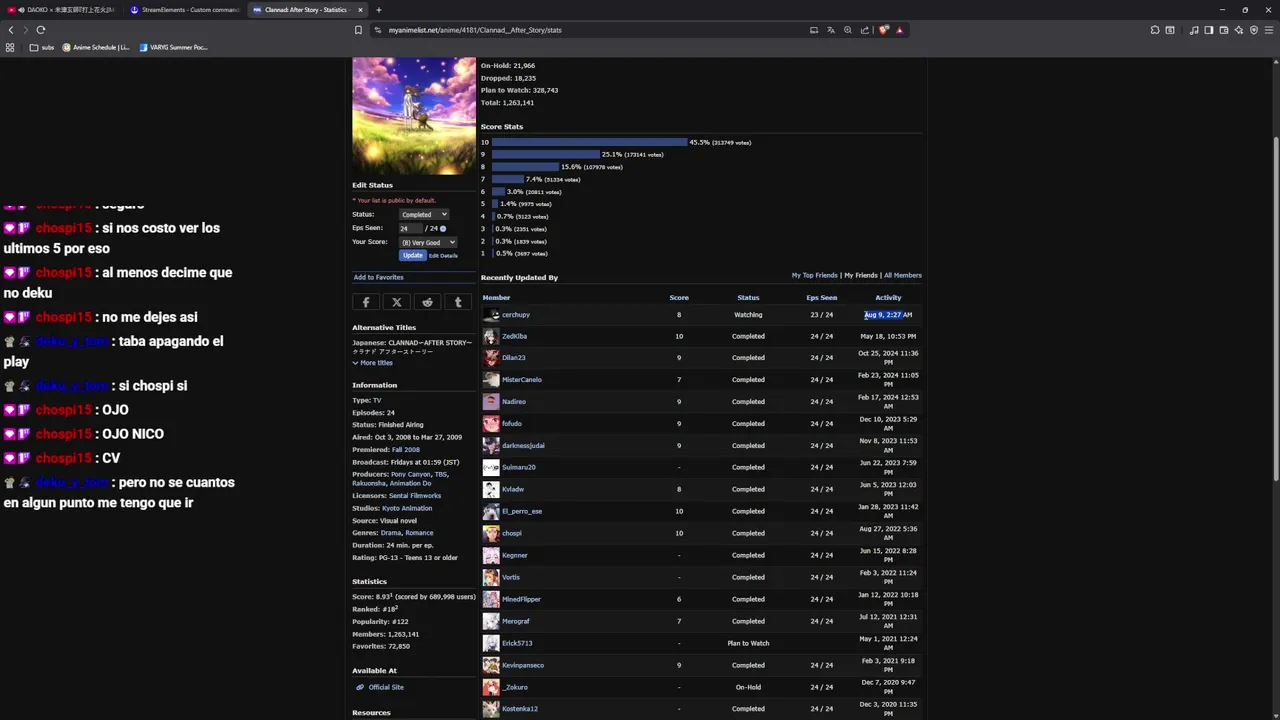Open Kyoto Animation studio link
This screenshot has height=720, width=1280.
(x=407, y=508)
